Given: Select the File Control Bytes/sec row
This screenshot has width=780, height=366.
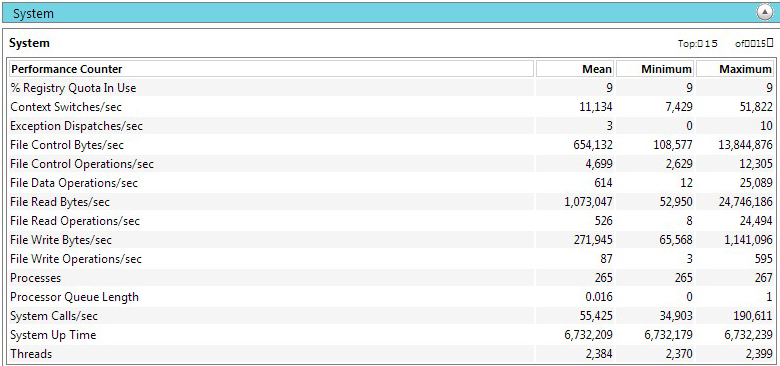Looking at the screenshot, I should tap(390, 145).
